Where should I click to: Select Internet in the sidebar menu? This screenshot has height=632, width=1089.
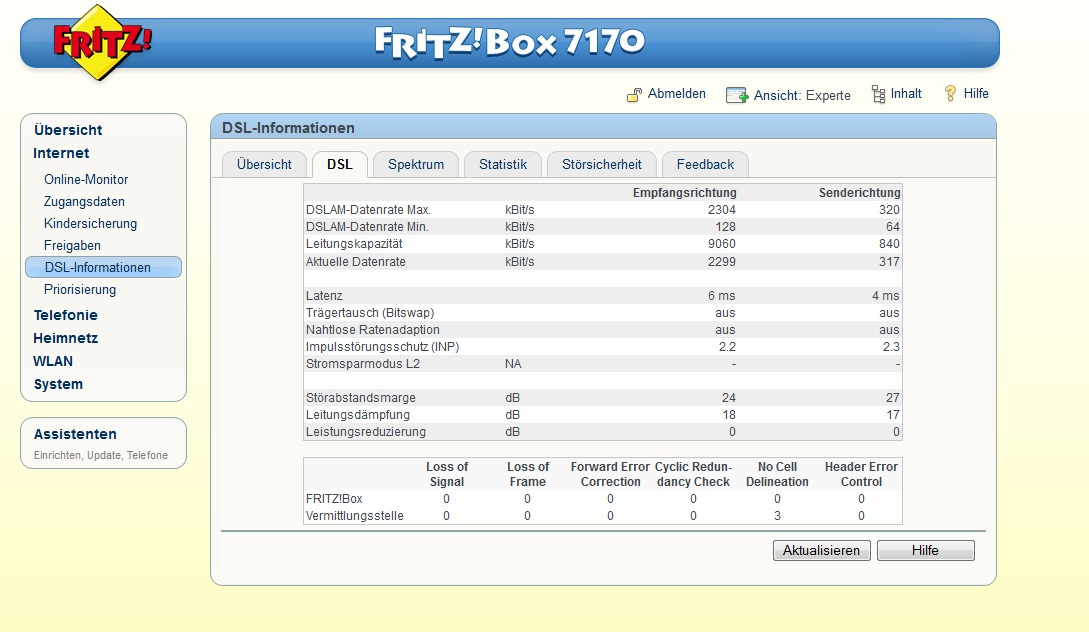pyautogui.click(x=61, y=153)
